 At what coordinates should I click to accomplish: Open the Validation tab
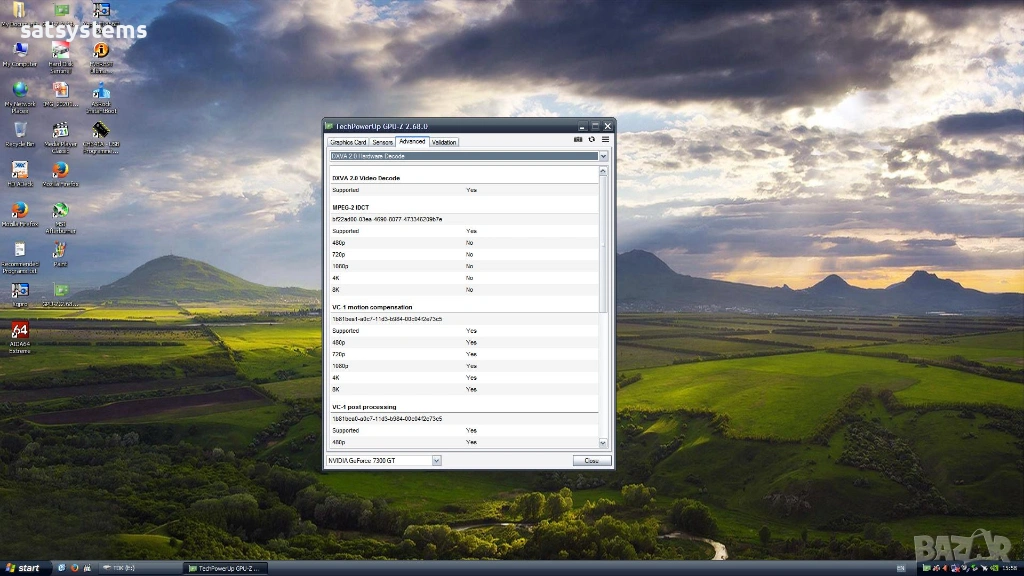click(444, 142)
